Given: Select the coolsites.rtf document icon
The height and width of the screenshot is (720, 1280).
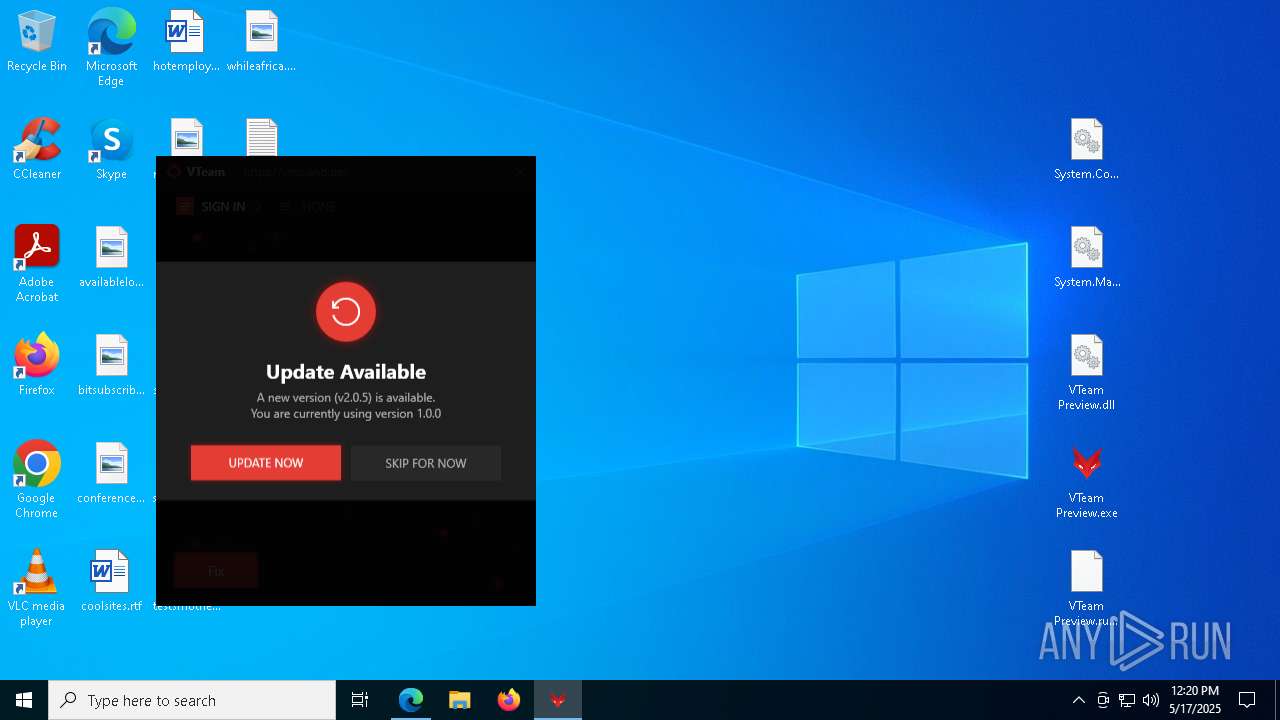Looking at the screenshot, I should [x=111, y=582].
